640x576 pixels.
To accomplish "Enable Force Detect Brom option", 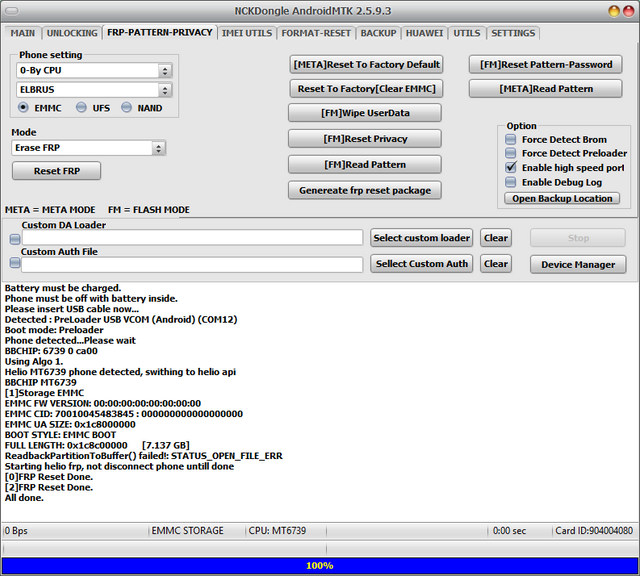I will pyautogui.click(x=511, y=140).
